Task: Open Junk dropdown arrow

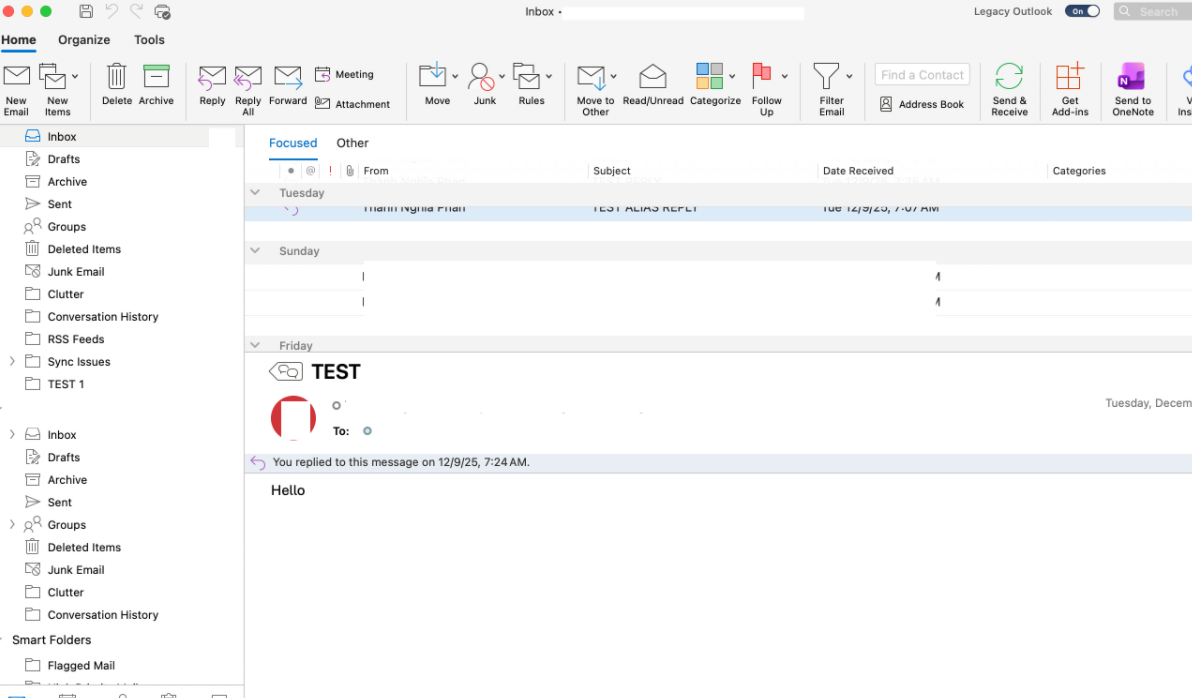Action: (x=502, y=76)
